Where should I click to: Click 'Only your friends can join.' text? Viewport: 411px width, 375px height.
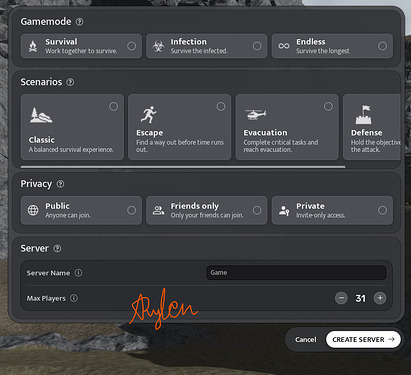point(207,215)
